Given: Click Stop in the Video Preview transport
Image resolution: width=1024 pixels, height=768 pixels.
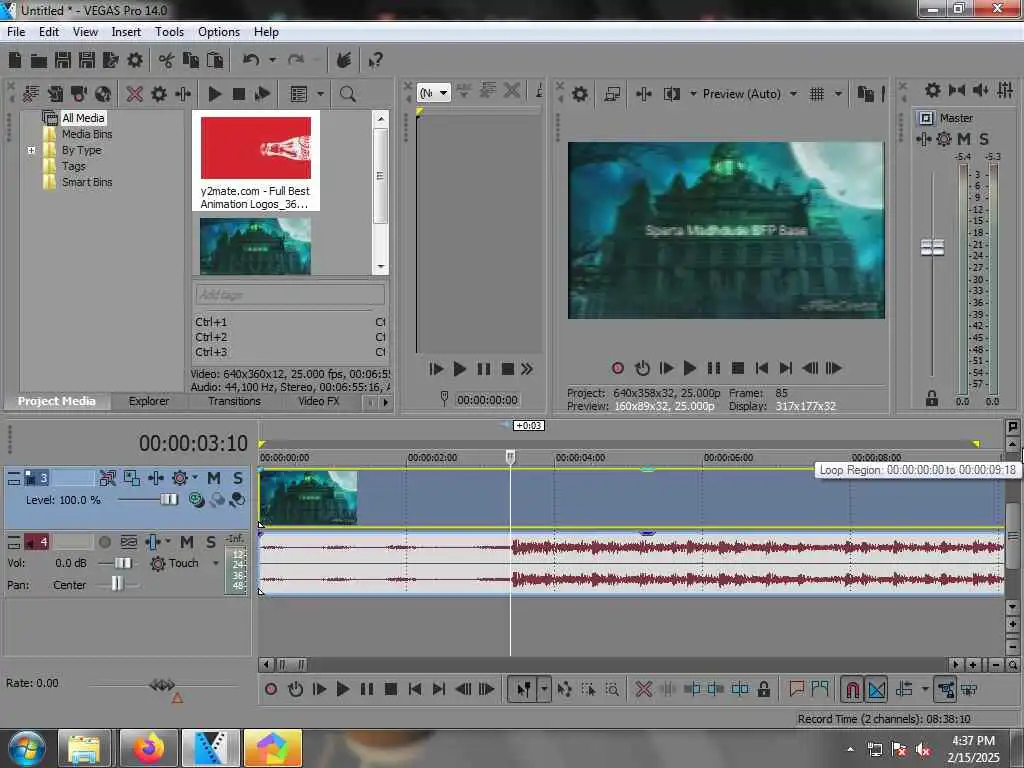Looking at the screenshot, I should point(738,368).
